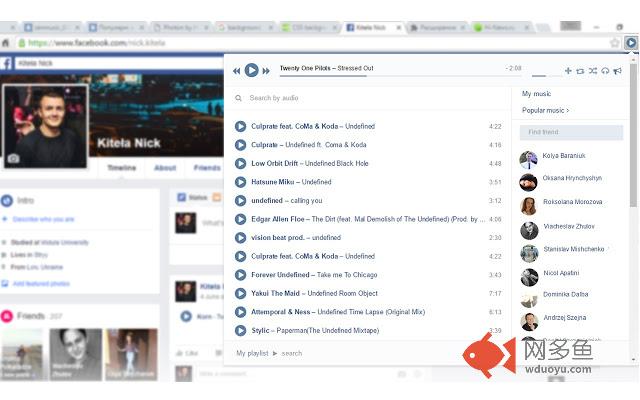Click the Kitela Nick profile photo
Screen dimensions: 640x400
tap(45, 126)
